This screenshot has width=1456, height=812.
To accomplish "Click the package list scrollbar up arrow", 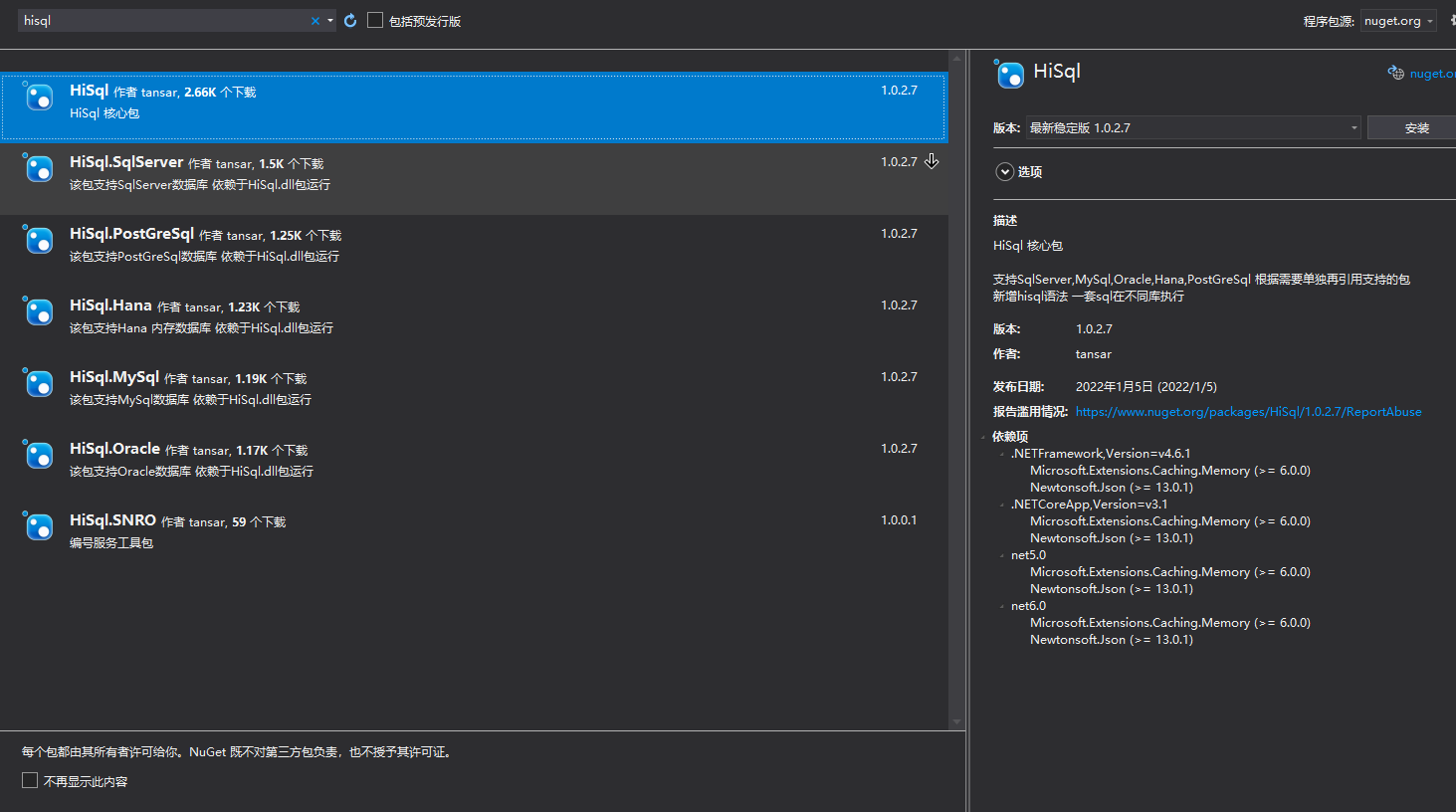I will coord(956,58).
